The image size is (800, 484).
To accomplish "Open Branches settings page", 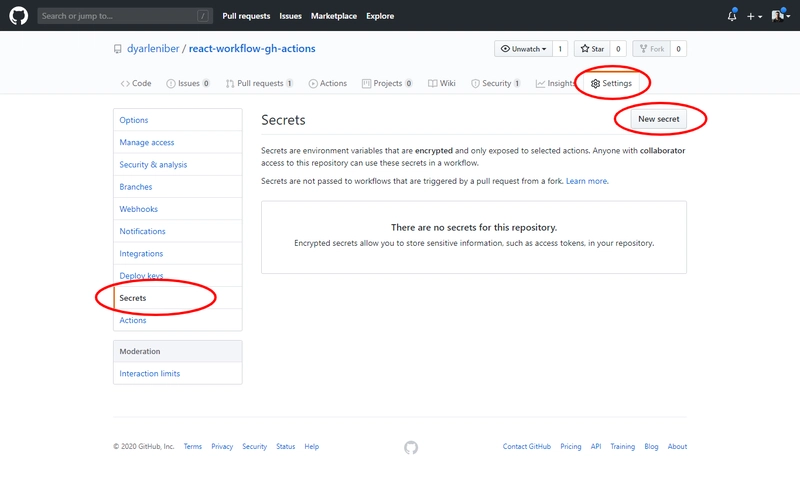I will point(178,187).
